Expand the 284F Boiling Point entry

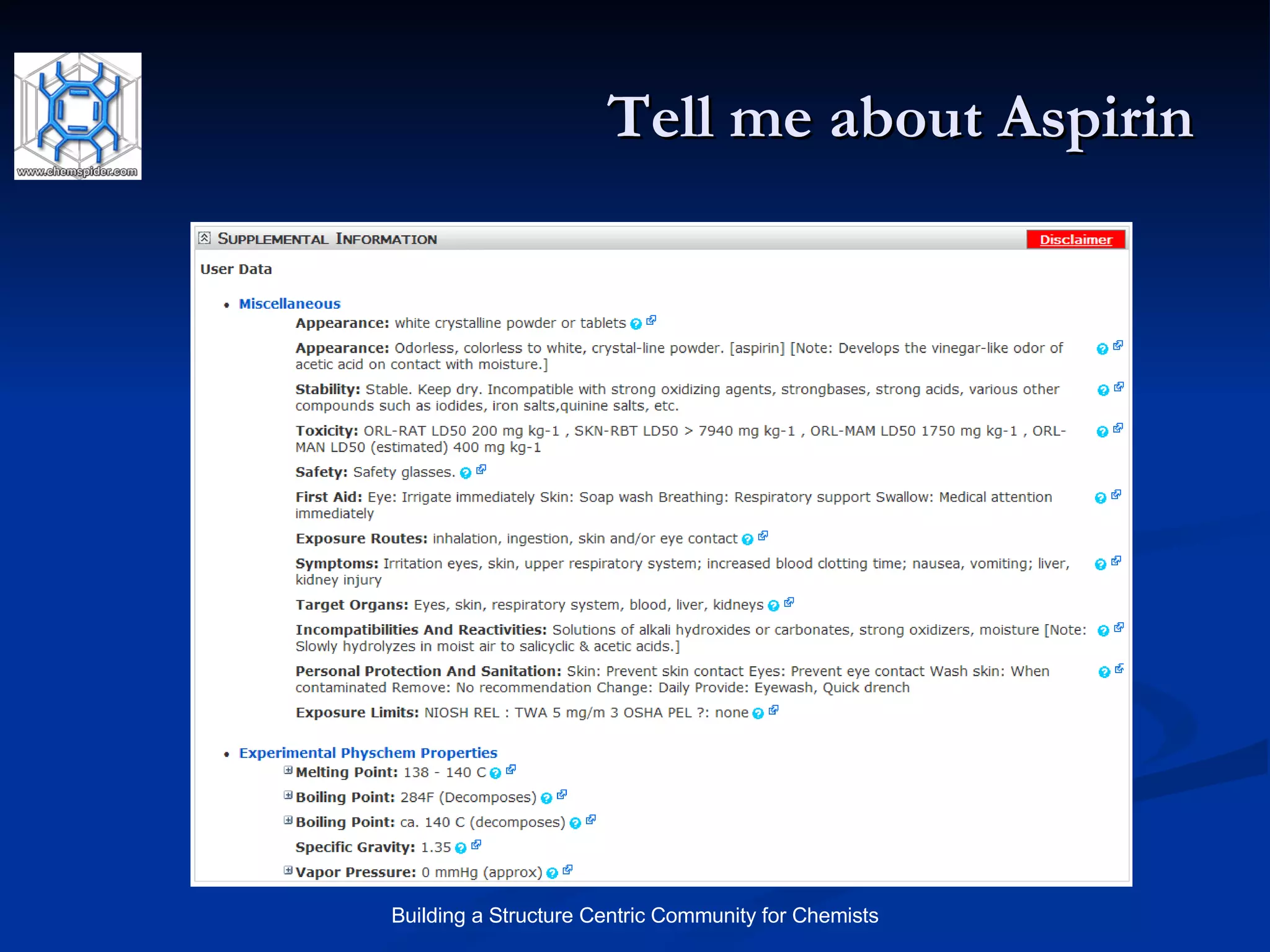tap(288, 795)
